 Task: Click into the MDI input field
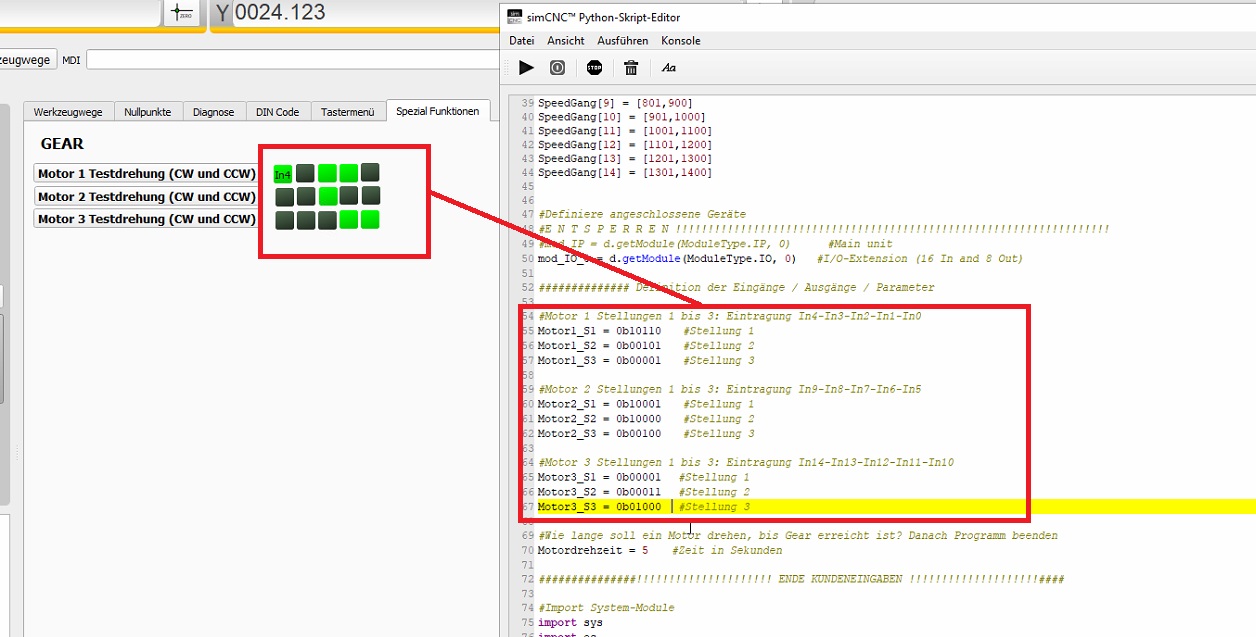click(x=292, y=60)
